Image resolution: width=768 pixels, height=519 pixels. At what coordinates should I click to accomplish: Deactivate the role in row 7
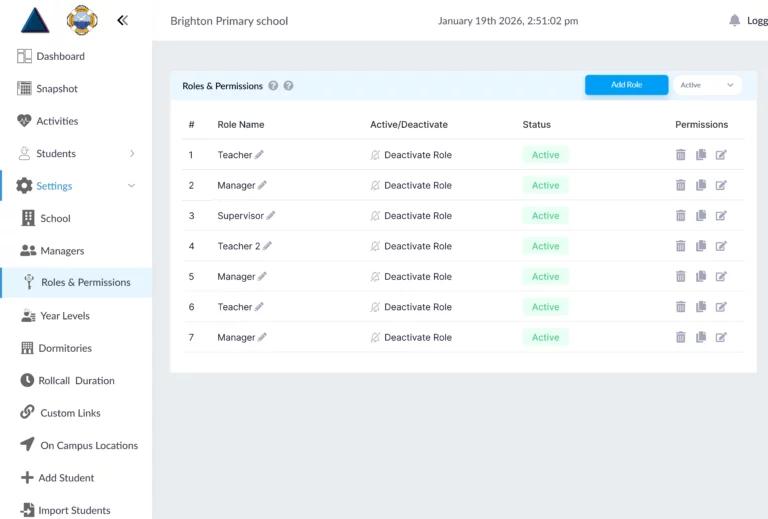410,338
